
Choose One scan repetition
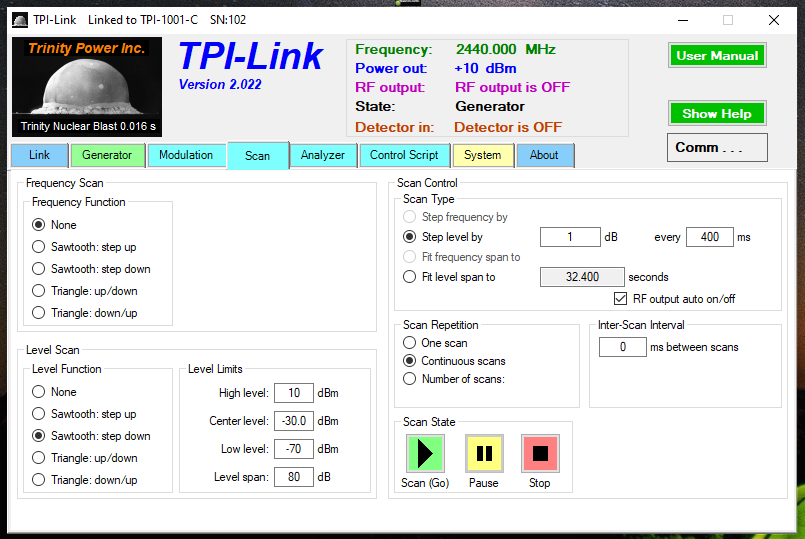click(x=435, y=343)
